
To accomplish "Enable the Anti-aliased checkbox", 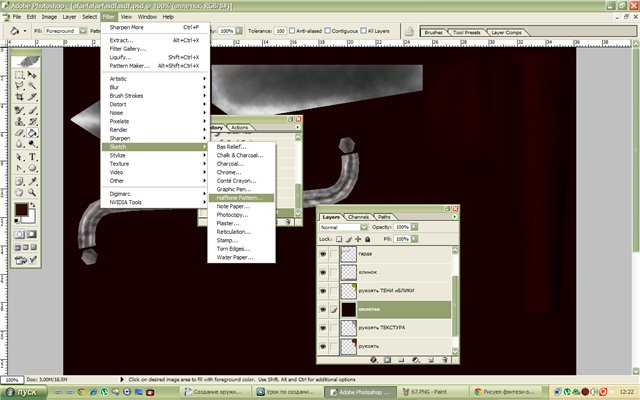I will [292, 31].
